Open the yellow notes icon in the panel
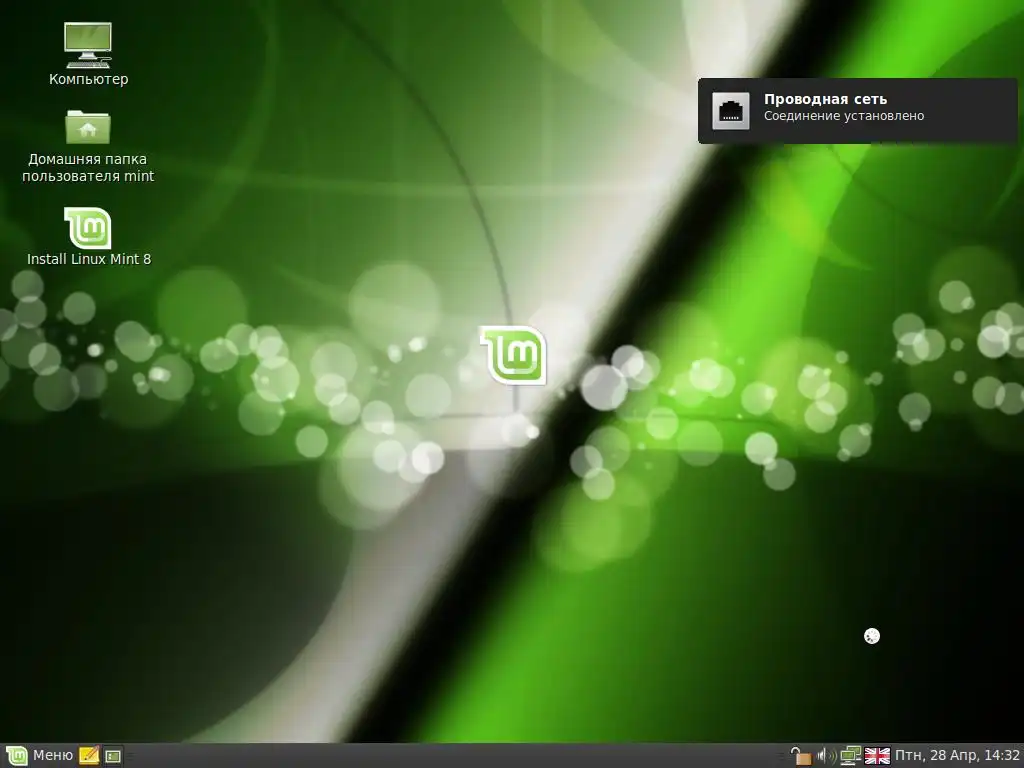The image size is (1024, 768). point(89,756)
